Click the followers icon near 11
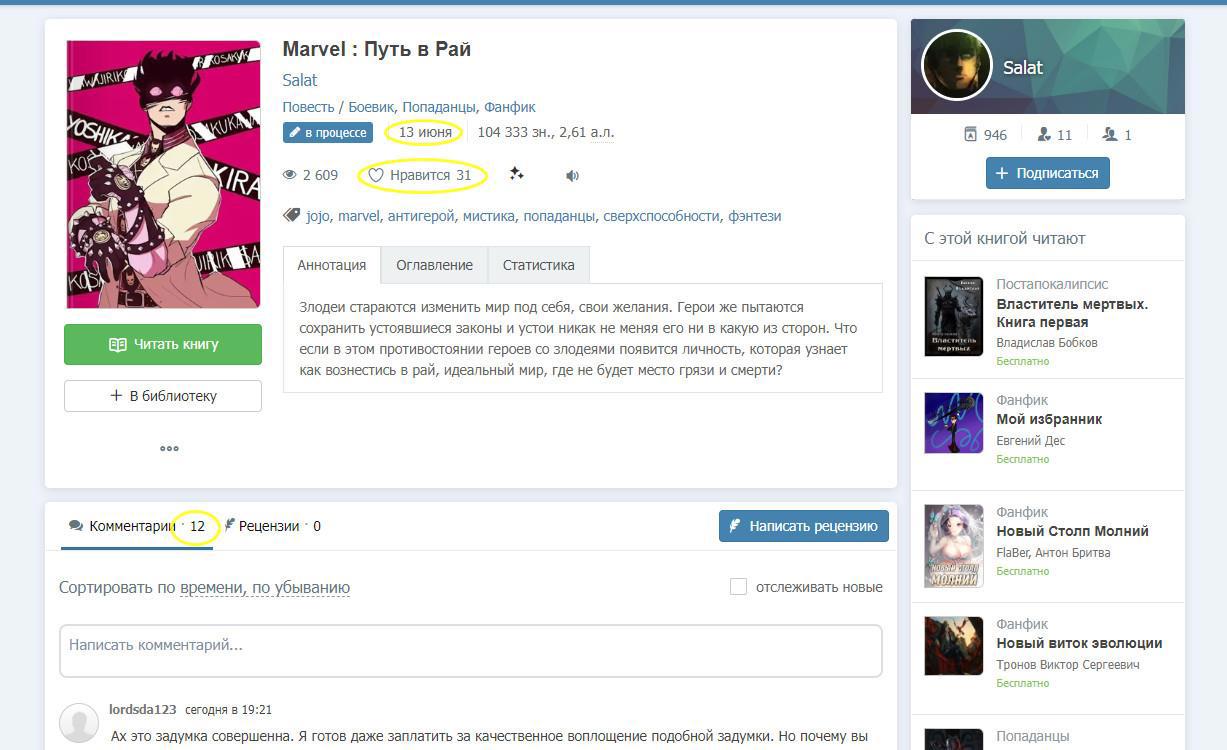This screenshot has width=1227, height=750. click(1044, 134)
